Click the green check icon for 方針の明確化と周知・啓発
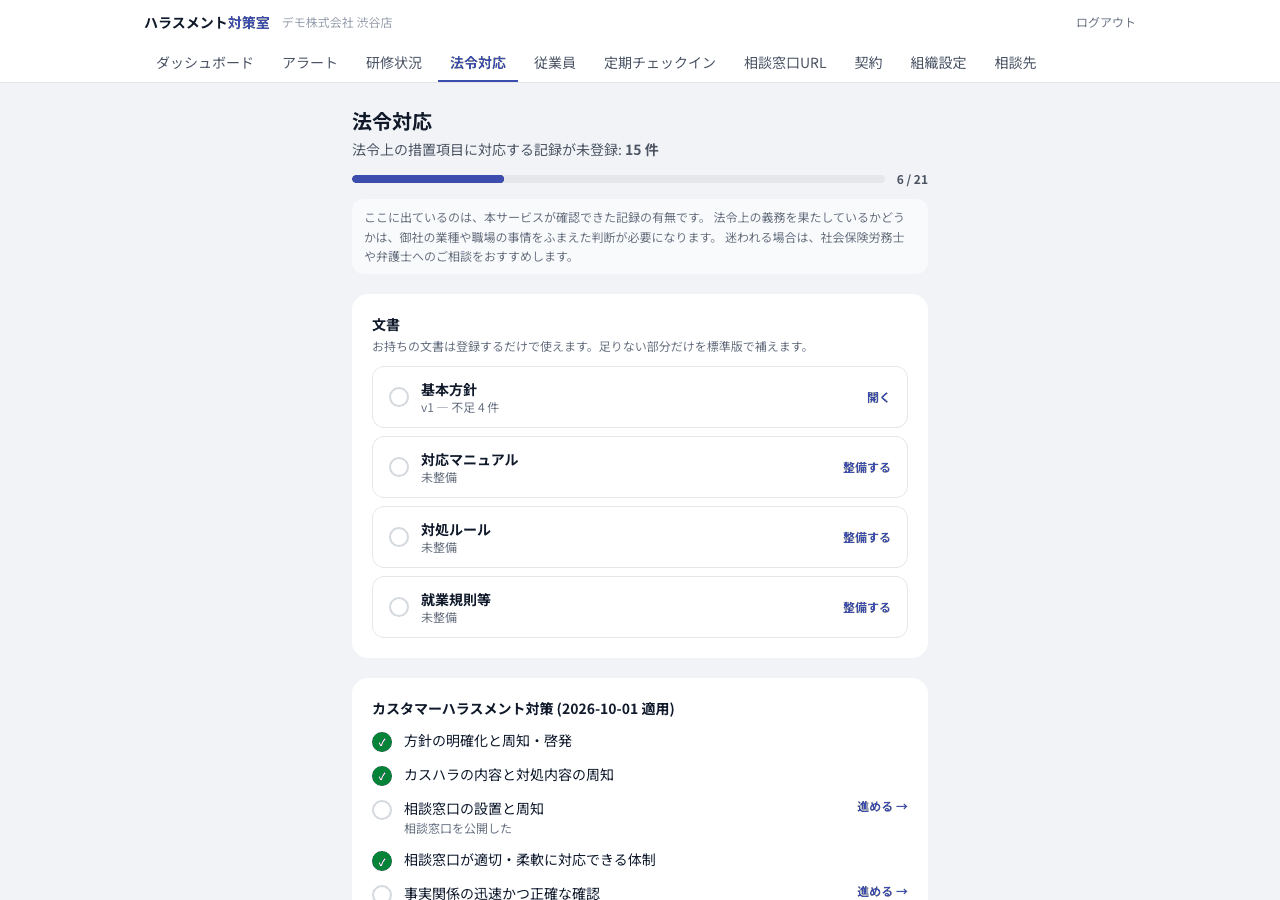Viewport: 1280px width, 900px height. (x=382, y=742)
